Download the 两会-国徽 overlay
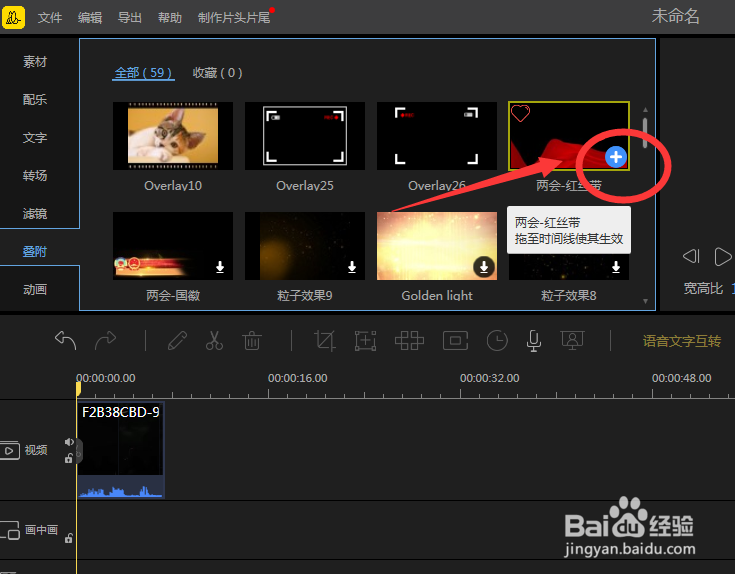 click(220, 267)
